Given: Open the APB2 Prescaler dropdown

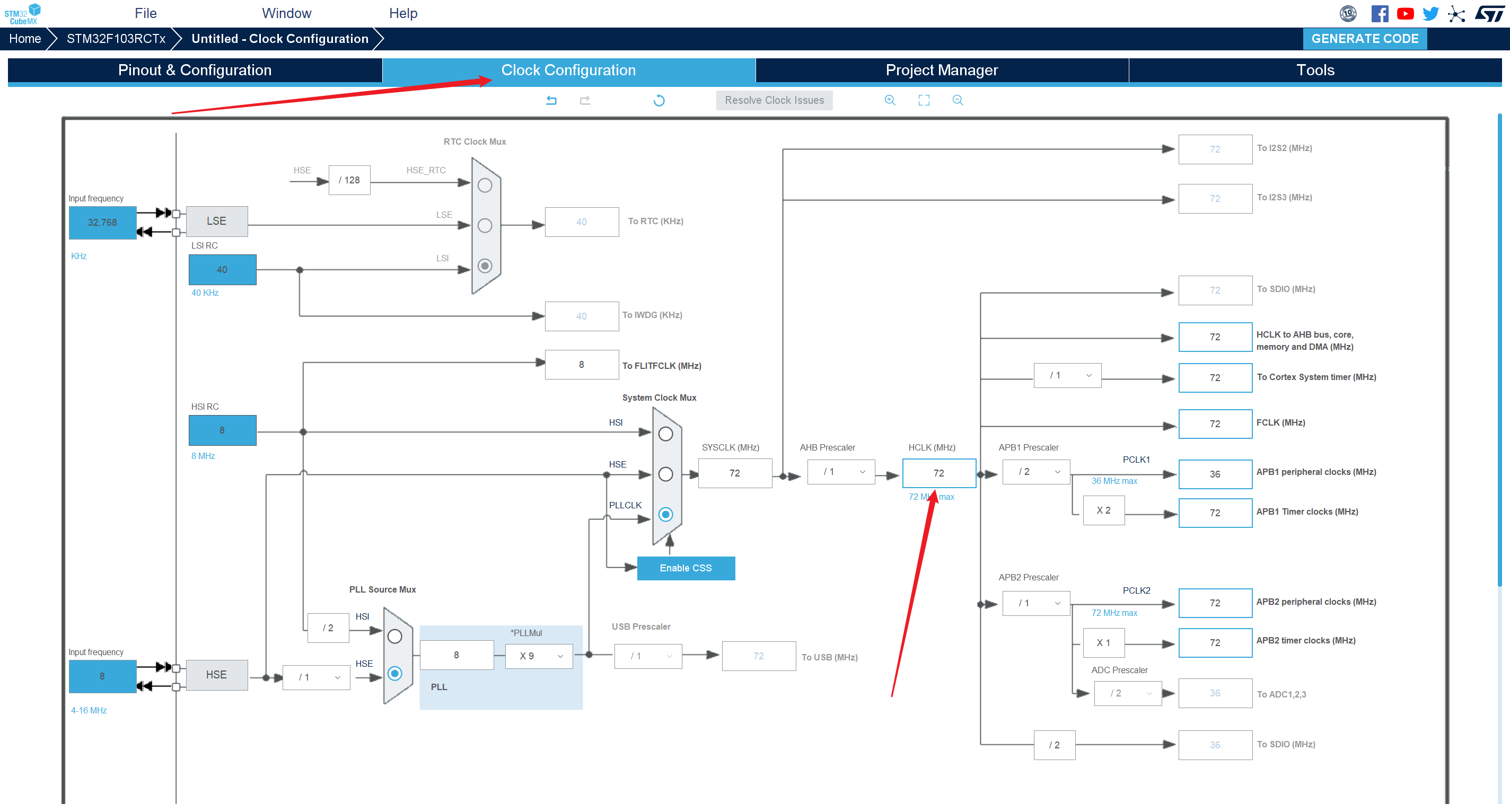Looking at the screenshot, I should tap(1036, 603).
